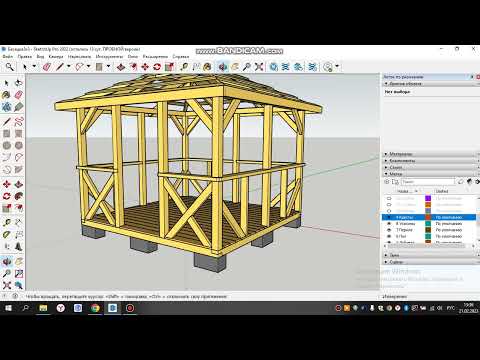The image size is (480, 360).
Task: Select the Text label tool in top toolbar
Action: click(x=196, y=67)
